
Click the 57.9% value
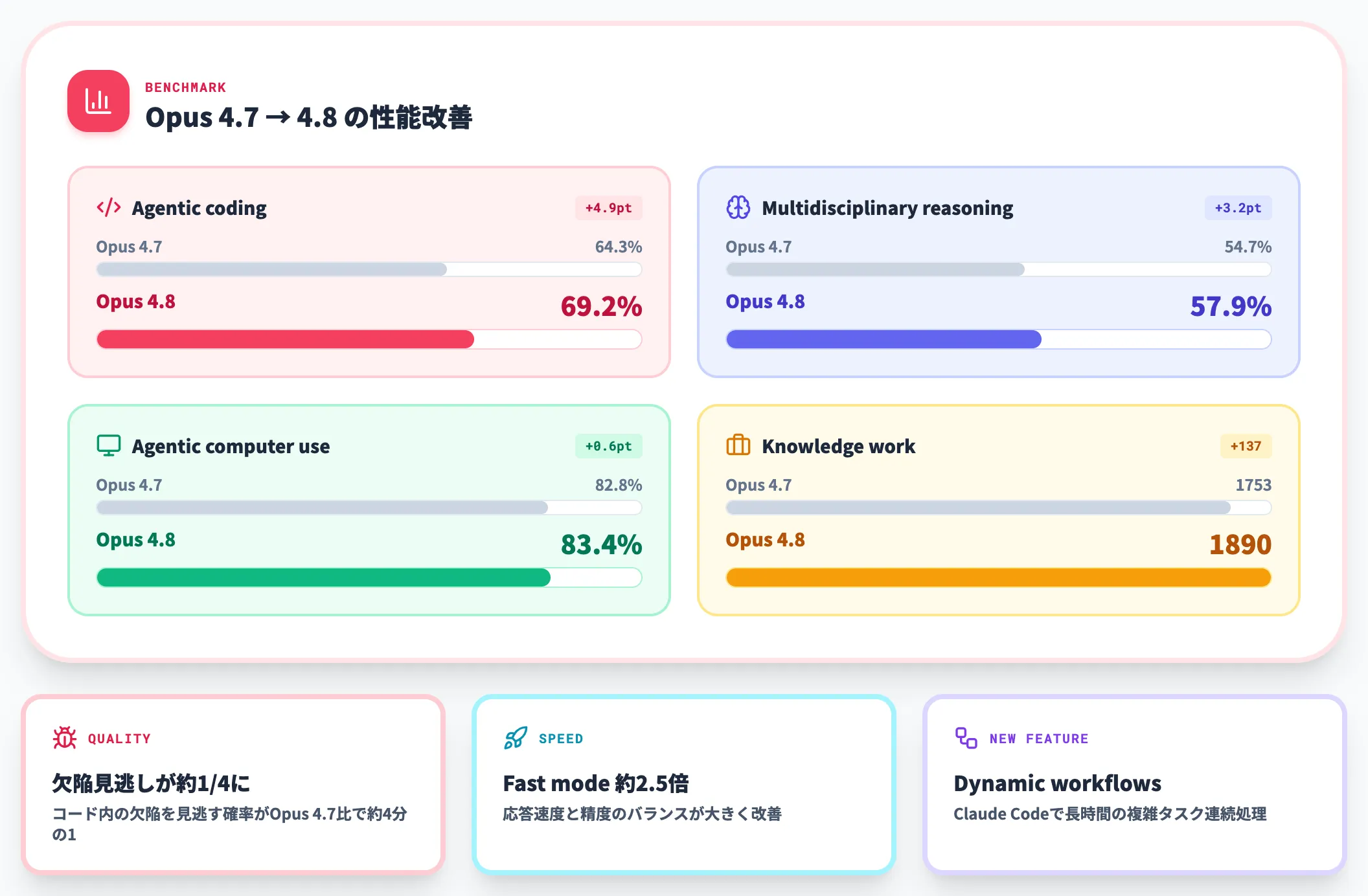(1231, 306)
